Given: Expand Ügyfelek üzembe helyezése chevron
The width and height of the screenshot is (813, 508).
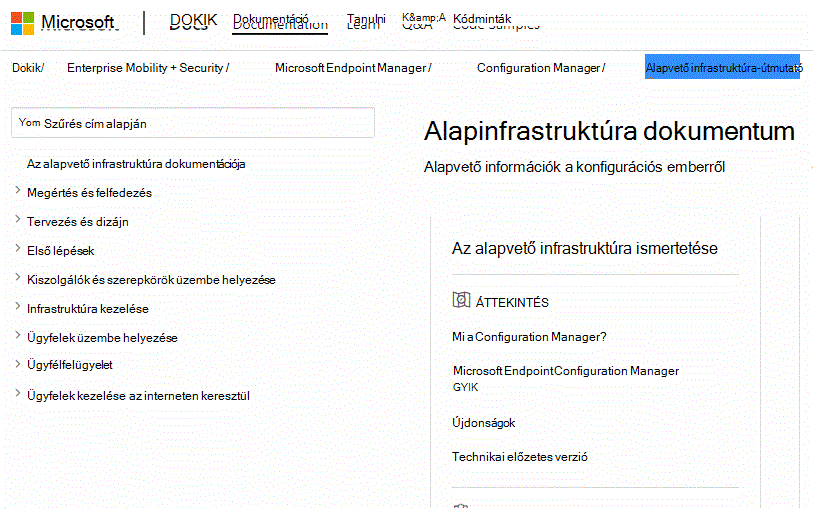Looking at the screenshot, I should pos(18,335).
